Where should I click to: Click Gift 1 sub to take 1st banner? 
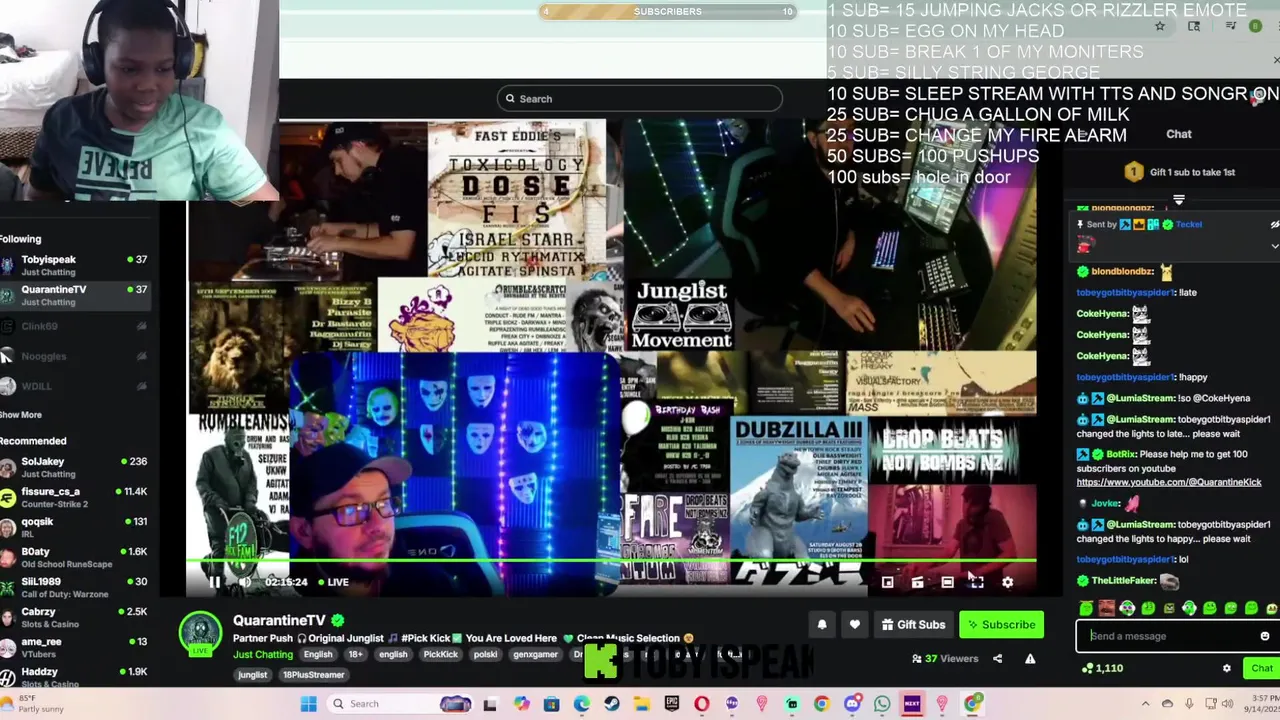click(1180, 172)
